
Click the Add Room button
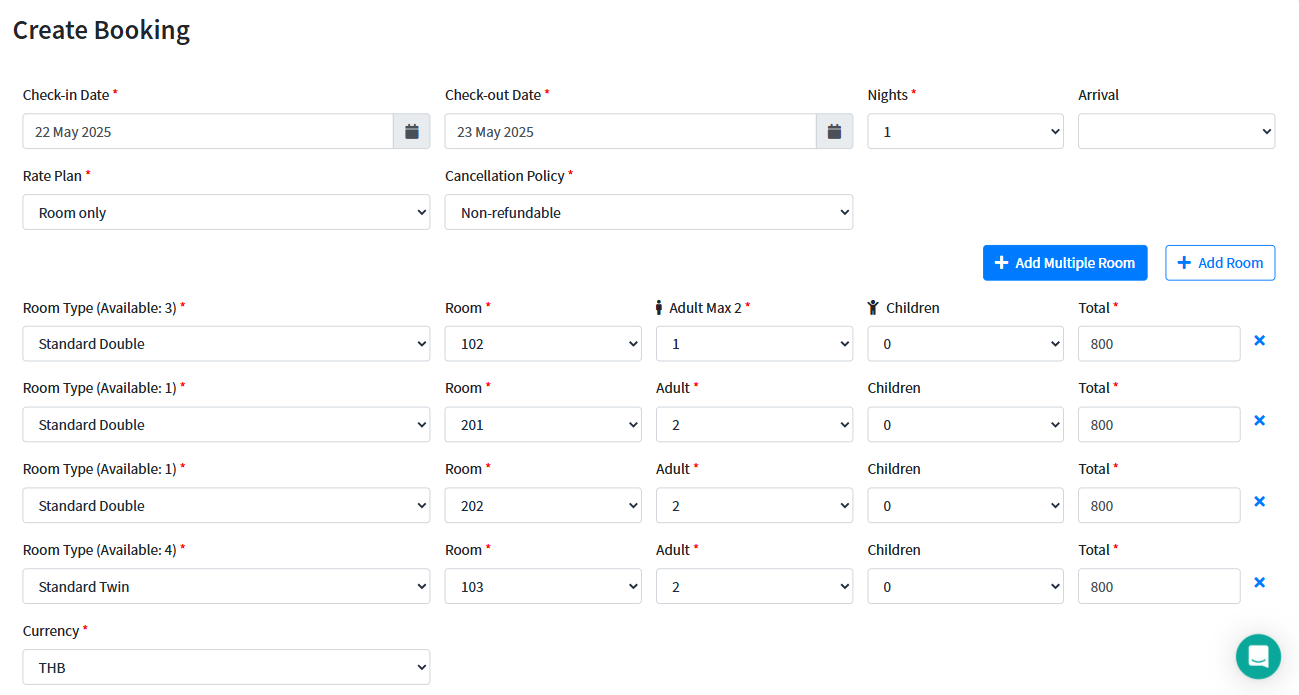coord(1219,263)
